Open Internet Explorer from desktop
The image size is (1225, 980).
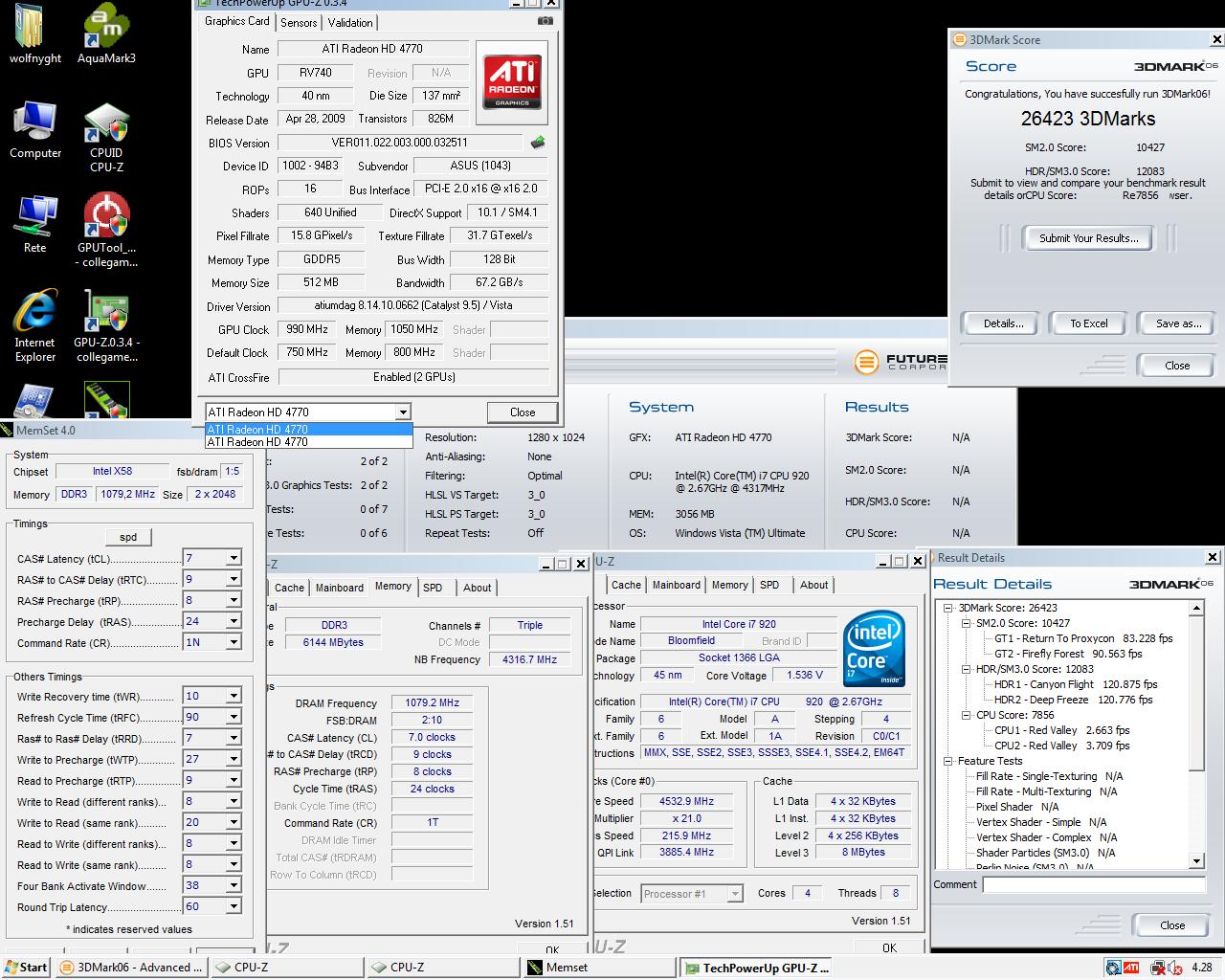coord(34,325)
